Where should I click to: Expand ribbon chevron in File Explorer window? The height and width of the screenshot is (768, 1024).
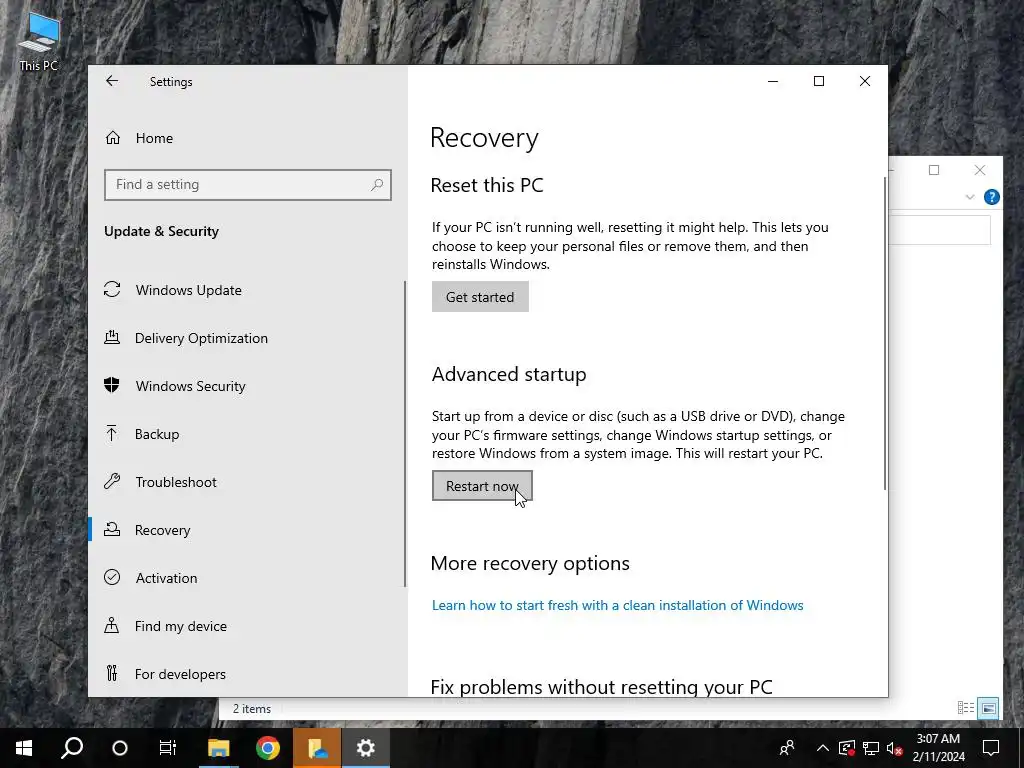pyautogui.click(x=970, y=197)
